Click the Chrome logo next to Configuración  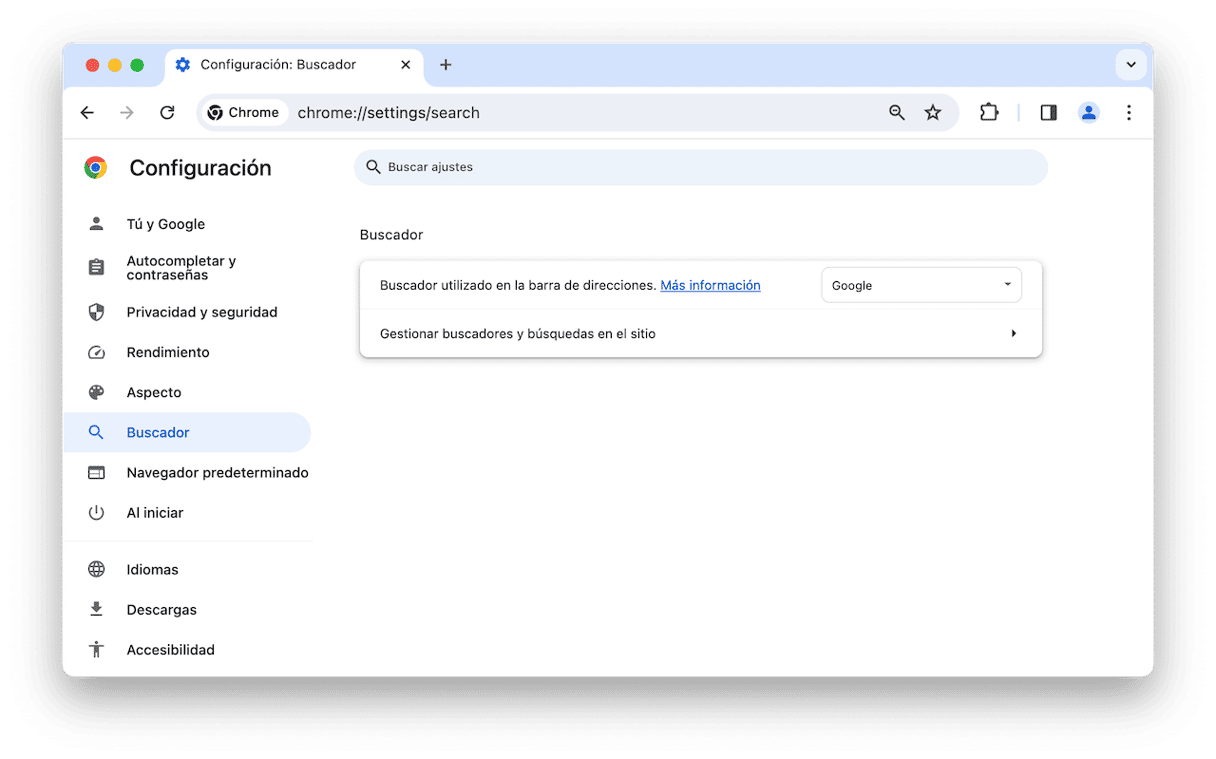[x=96, y=168]
